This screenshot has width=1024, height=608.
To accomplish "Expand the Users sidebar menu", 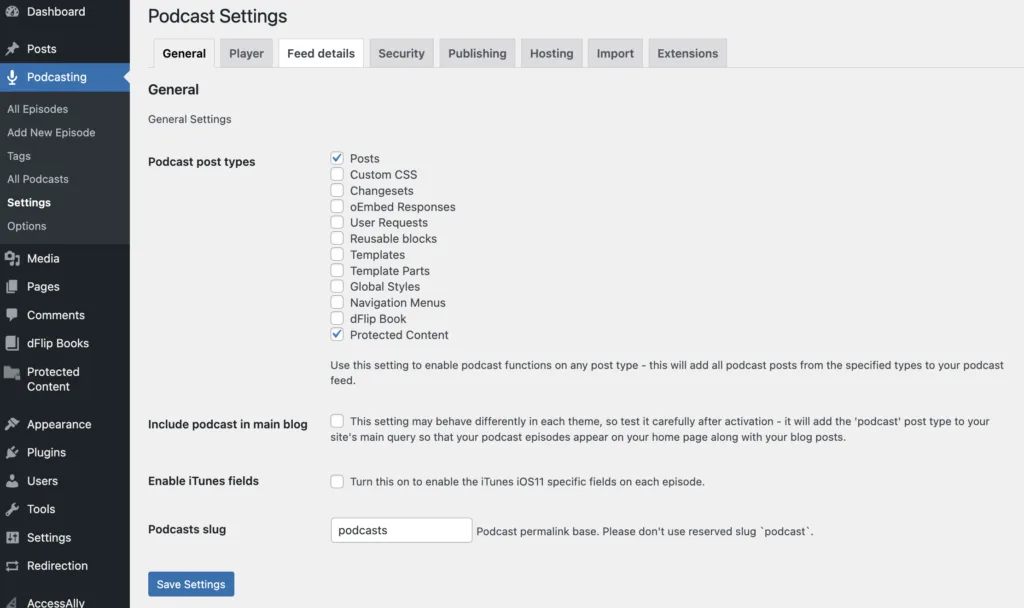I will click(x=42, y=481).
